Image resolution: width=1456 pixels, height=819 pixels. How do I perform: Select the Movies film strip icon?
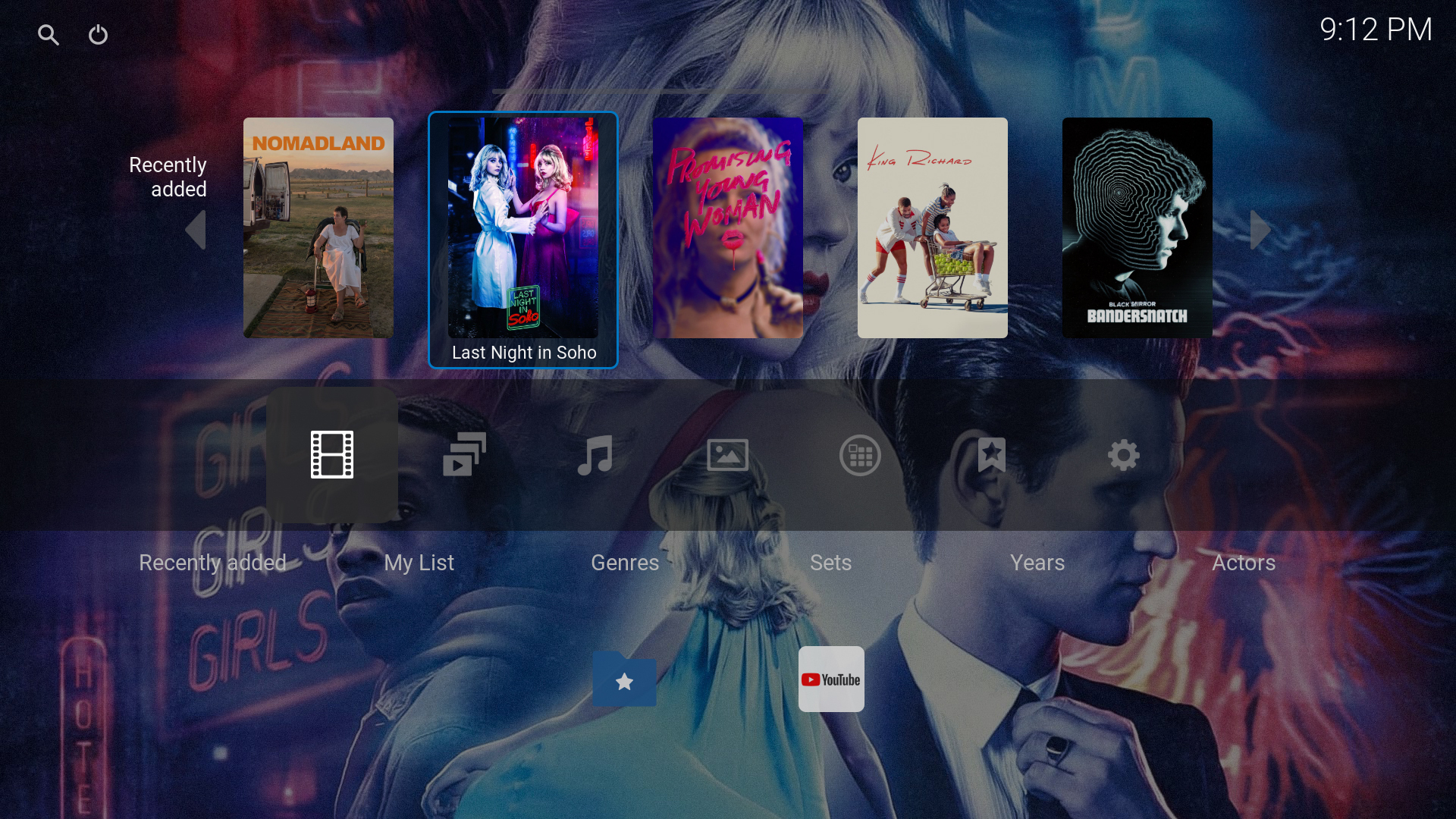tap(332, 455)
